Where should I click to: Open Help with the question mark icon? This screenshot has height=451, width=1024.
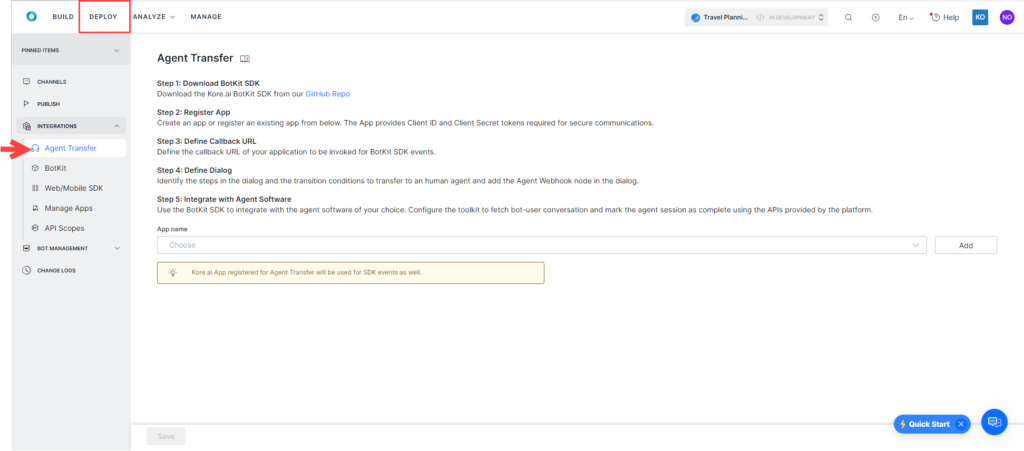(x=944, y=17)
